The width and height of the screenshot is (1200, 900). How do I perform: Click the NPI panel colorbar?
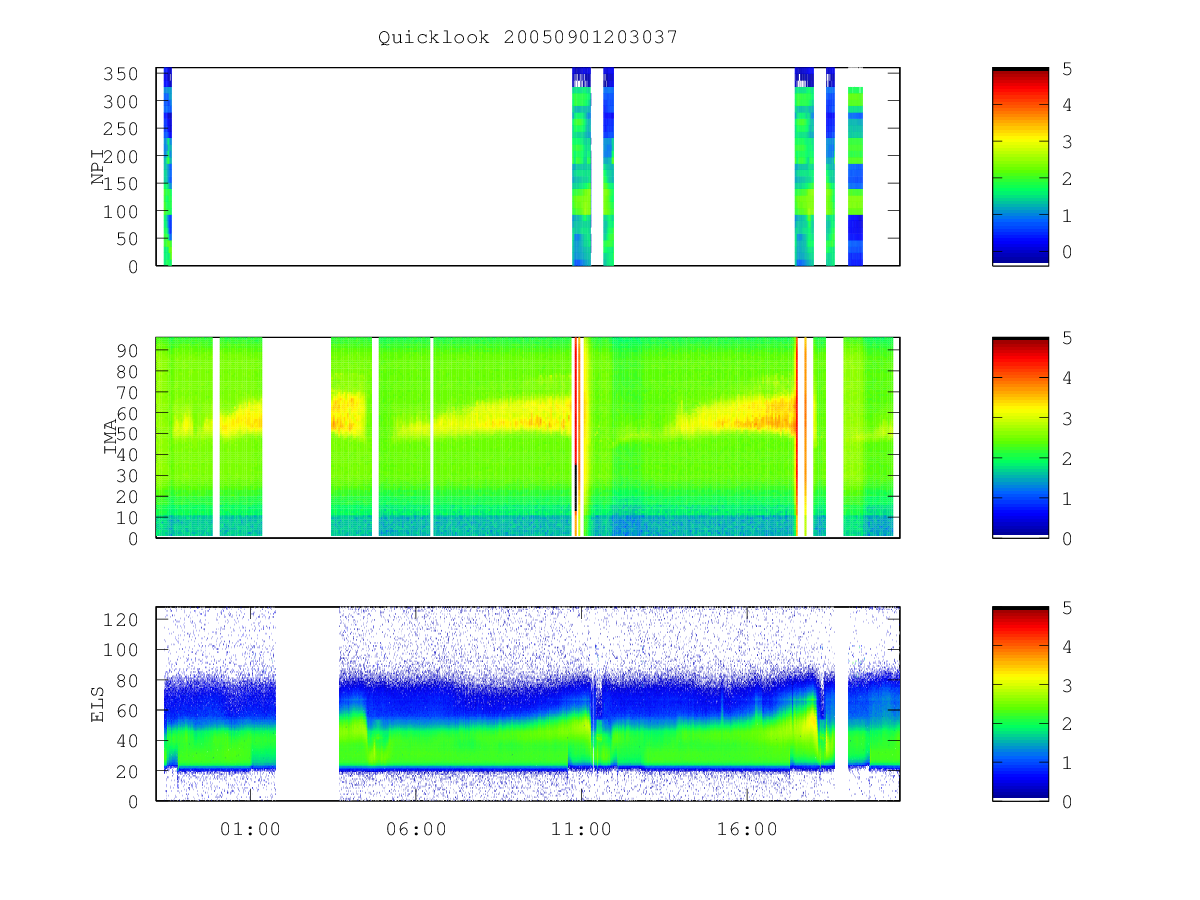1020,166
